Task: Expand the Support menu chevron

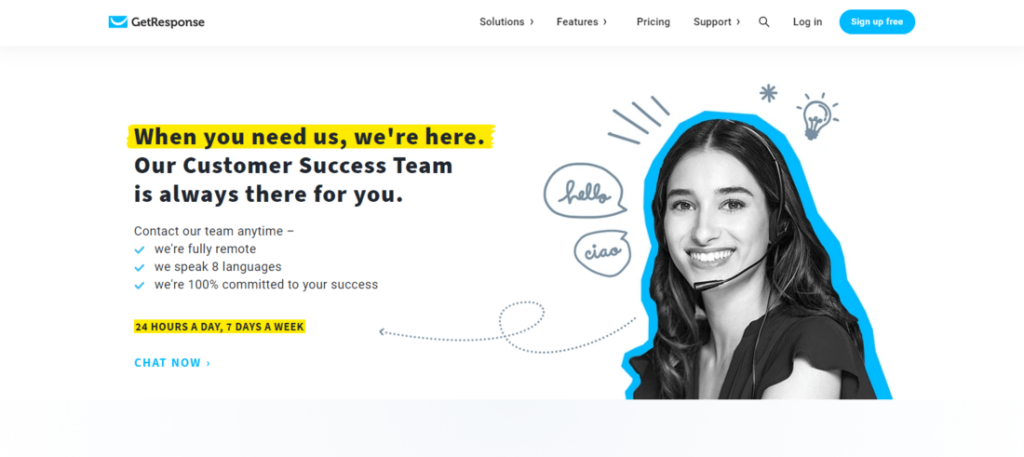Action: pos(738,22)
